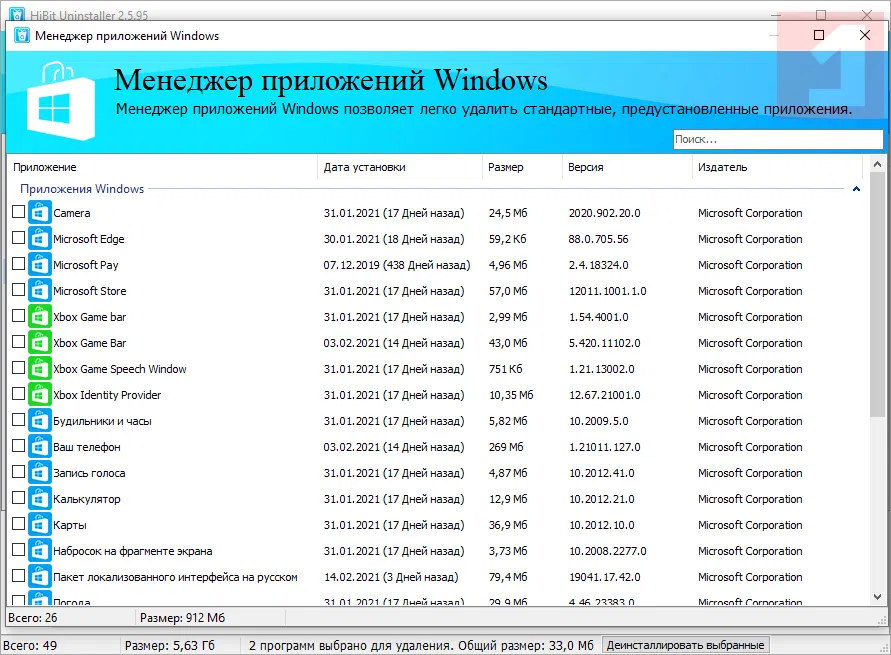Click the Microsoft Edge app icon

pyautogui.click(x=40, y=239)
